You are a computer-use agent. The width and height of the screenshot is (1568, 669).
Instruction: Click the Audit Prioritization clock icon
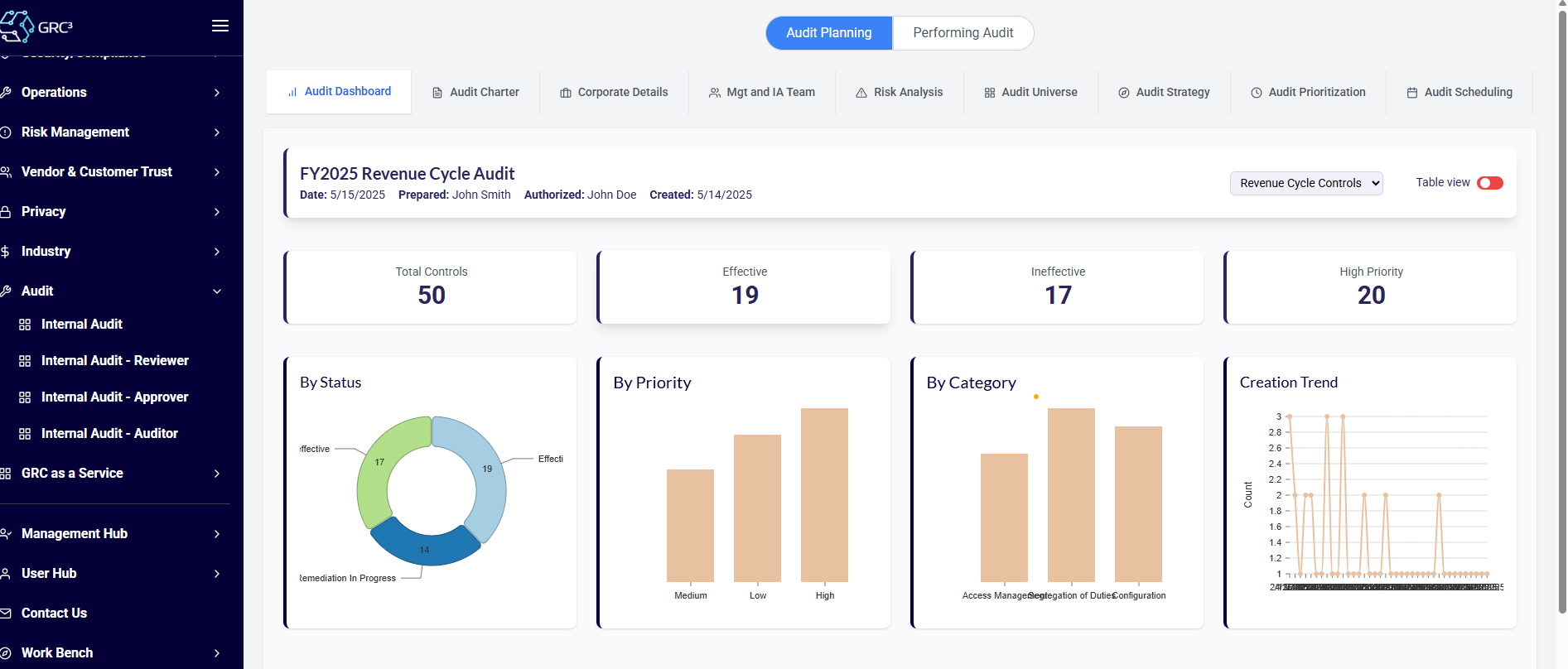coord(1257,93)
